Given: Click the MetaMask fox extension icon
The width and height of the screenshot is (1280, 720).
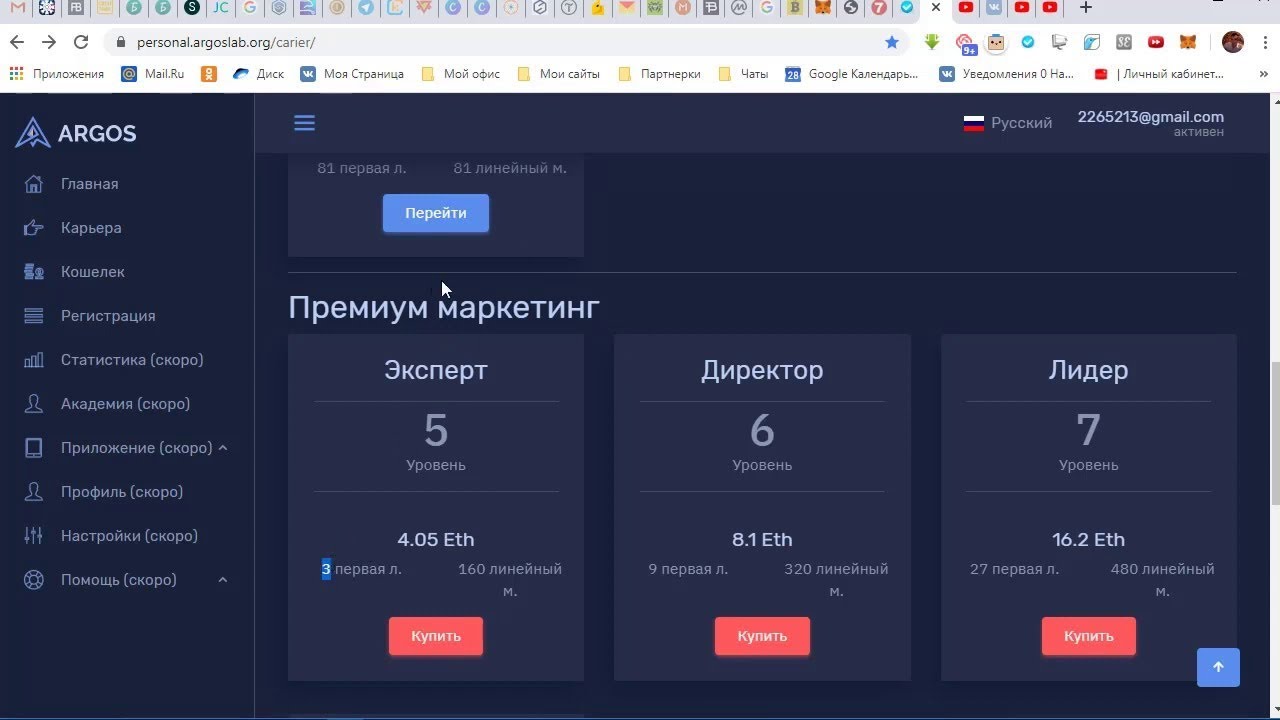Looking at the screenshot, I should tap(1188, 42).
